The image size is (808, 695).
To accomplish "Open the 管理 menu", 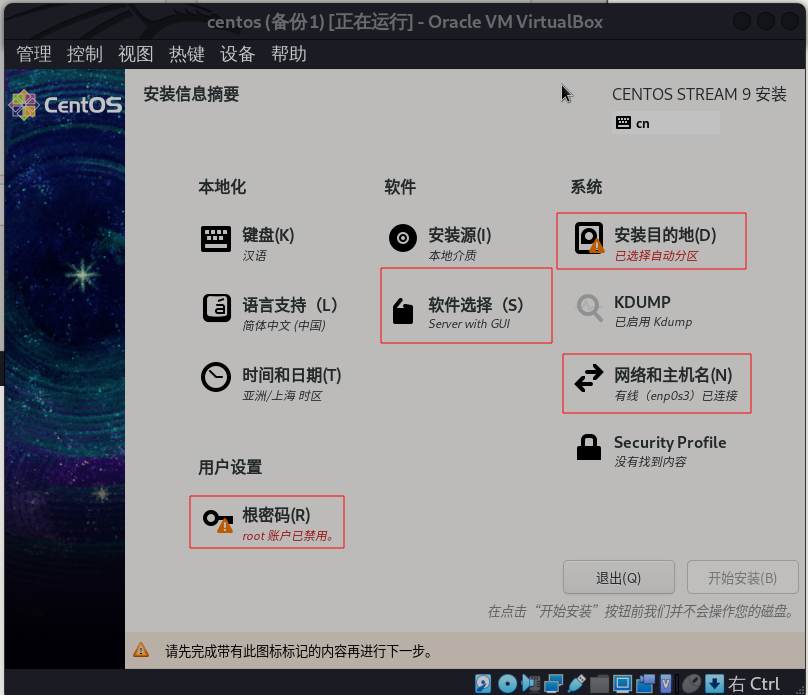I will click(34, 54).
